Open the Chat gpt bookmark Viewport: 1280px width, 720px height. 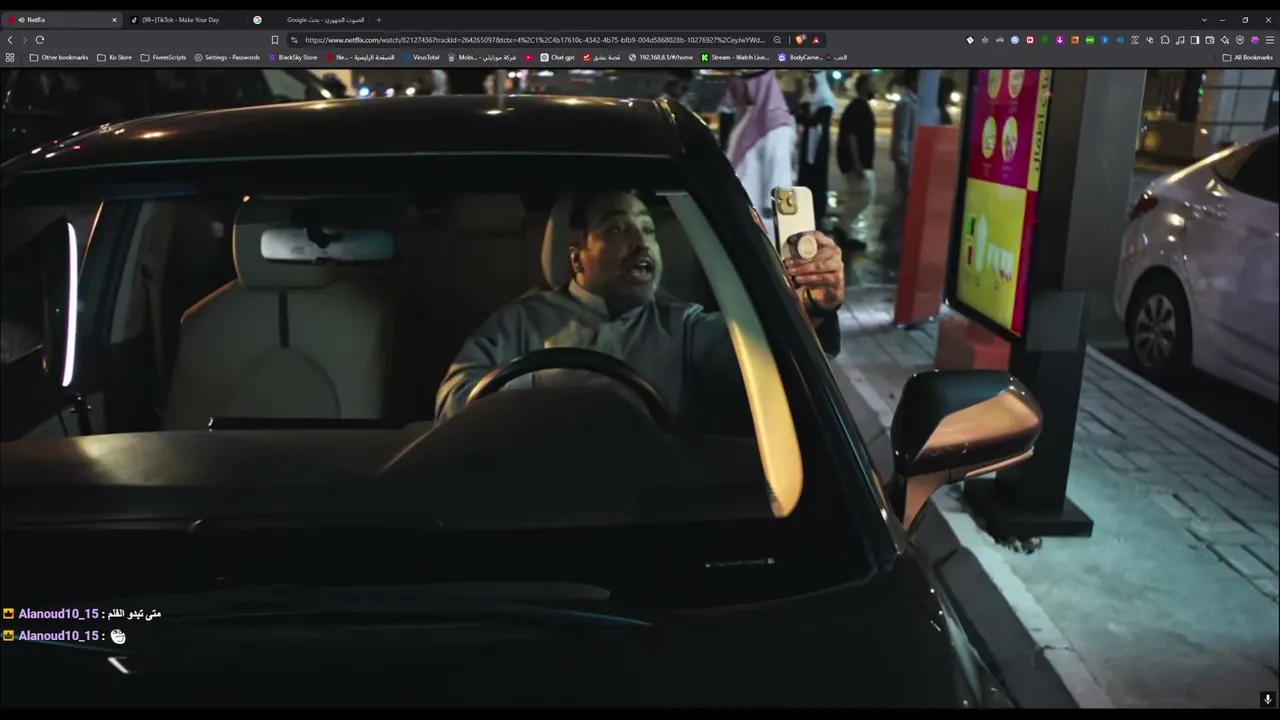coord(558,58)
